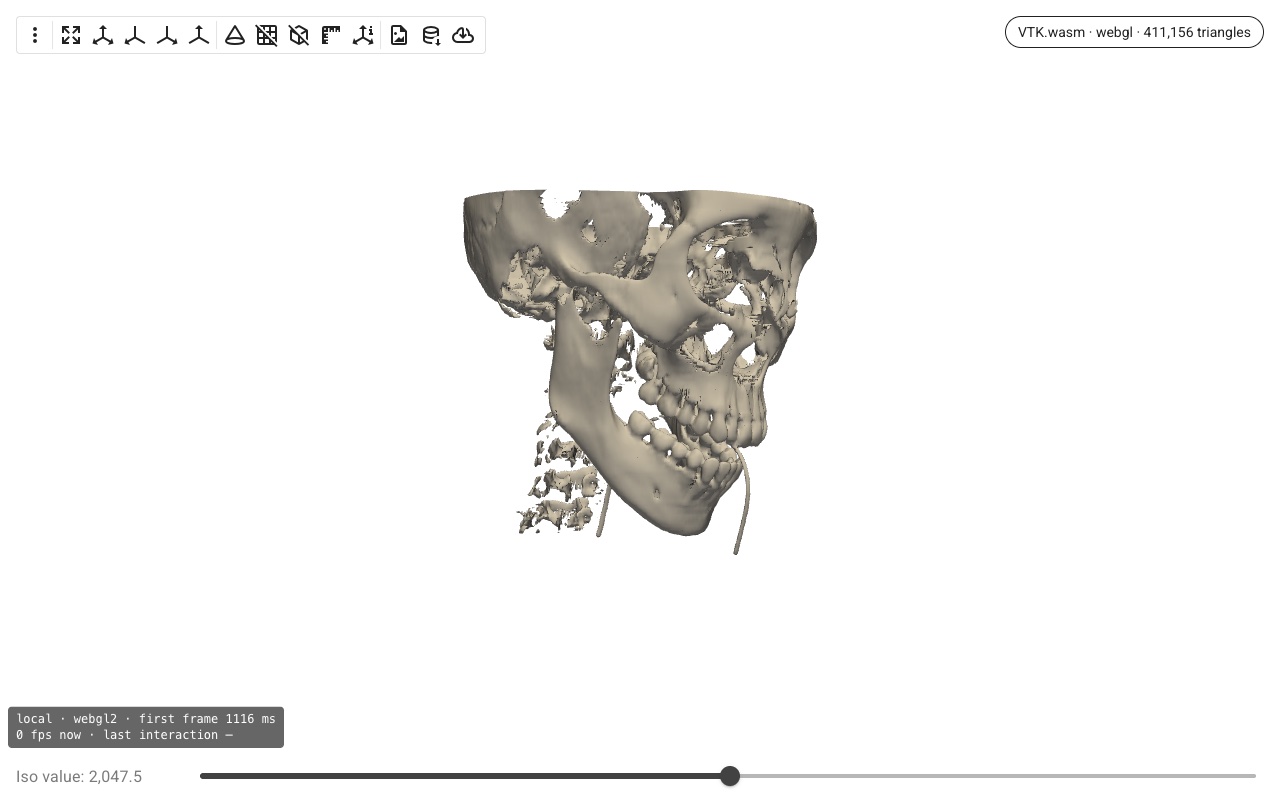Click the 3D skull model in the viewport
The height and width of the screenshot is (800, 1280).
click(x=640, y=370)
